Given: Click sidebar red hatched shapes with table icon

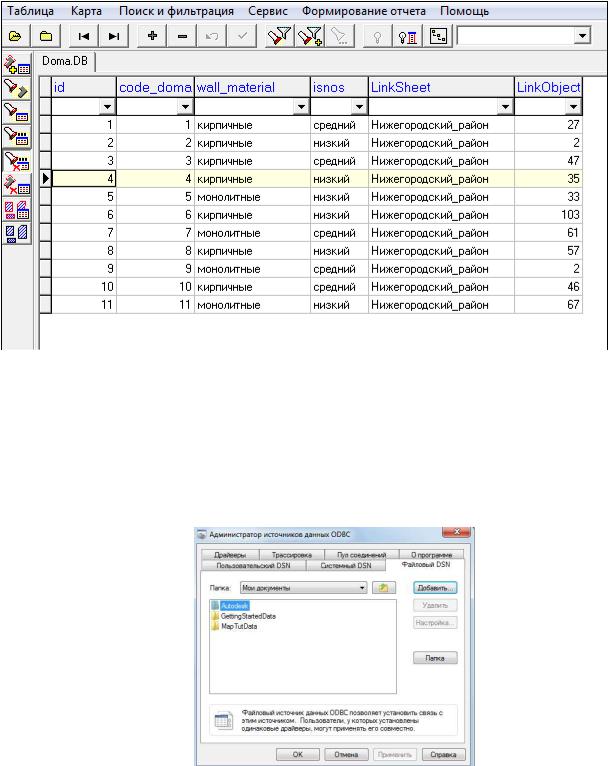Looking at the screenshot, I should click(17, 209).
